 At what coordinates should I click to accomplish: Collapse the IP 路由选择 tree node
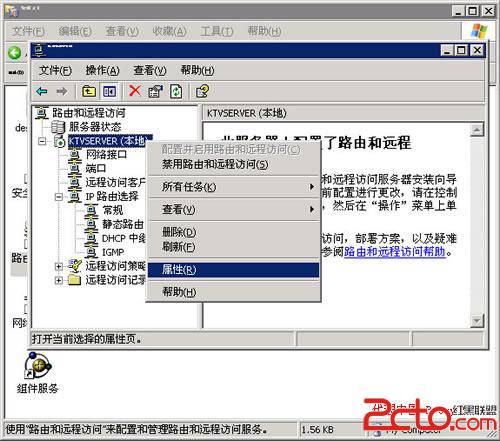point(59,197)
